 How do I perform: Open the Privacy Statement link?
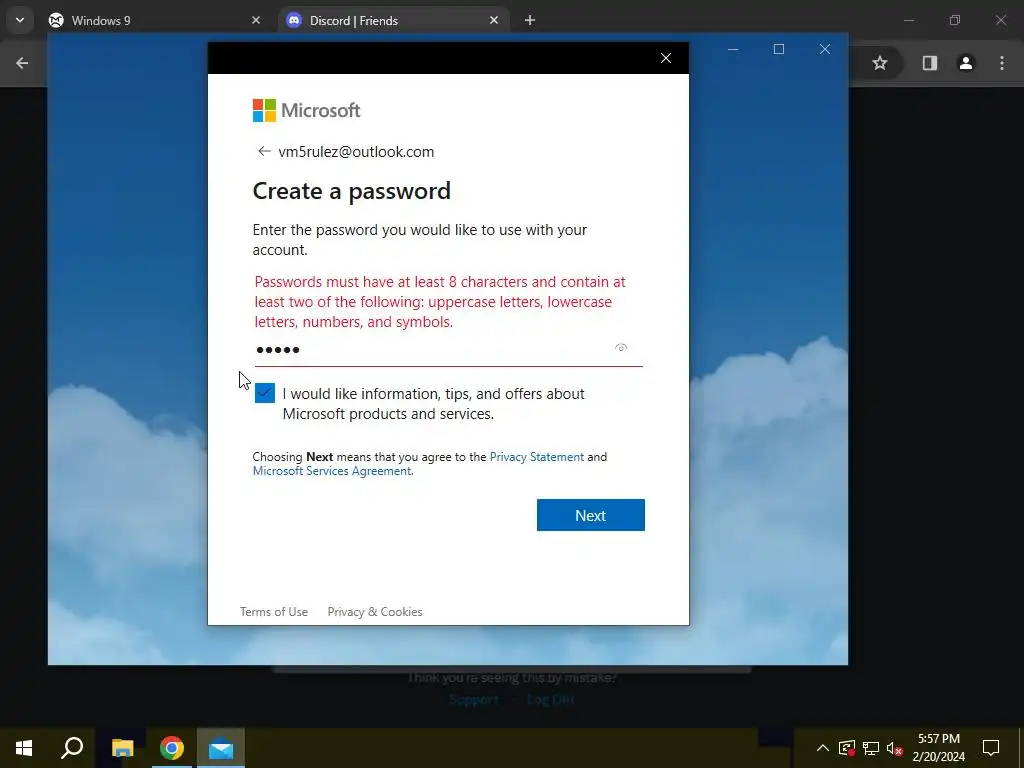click(537, 457)
